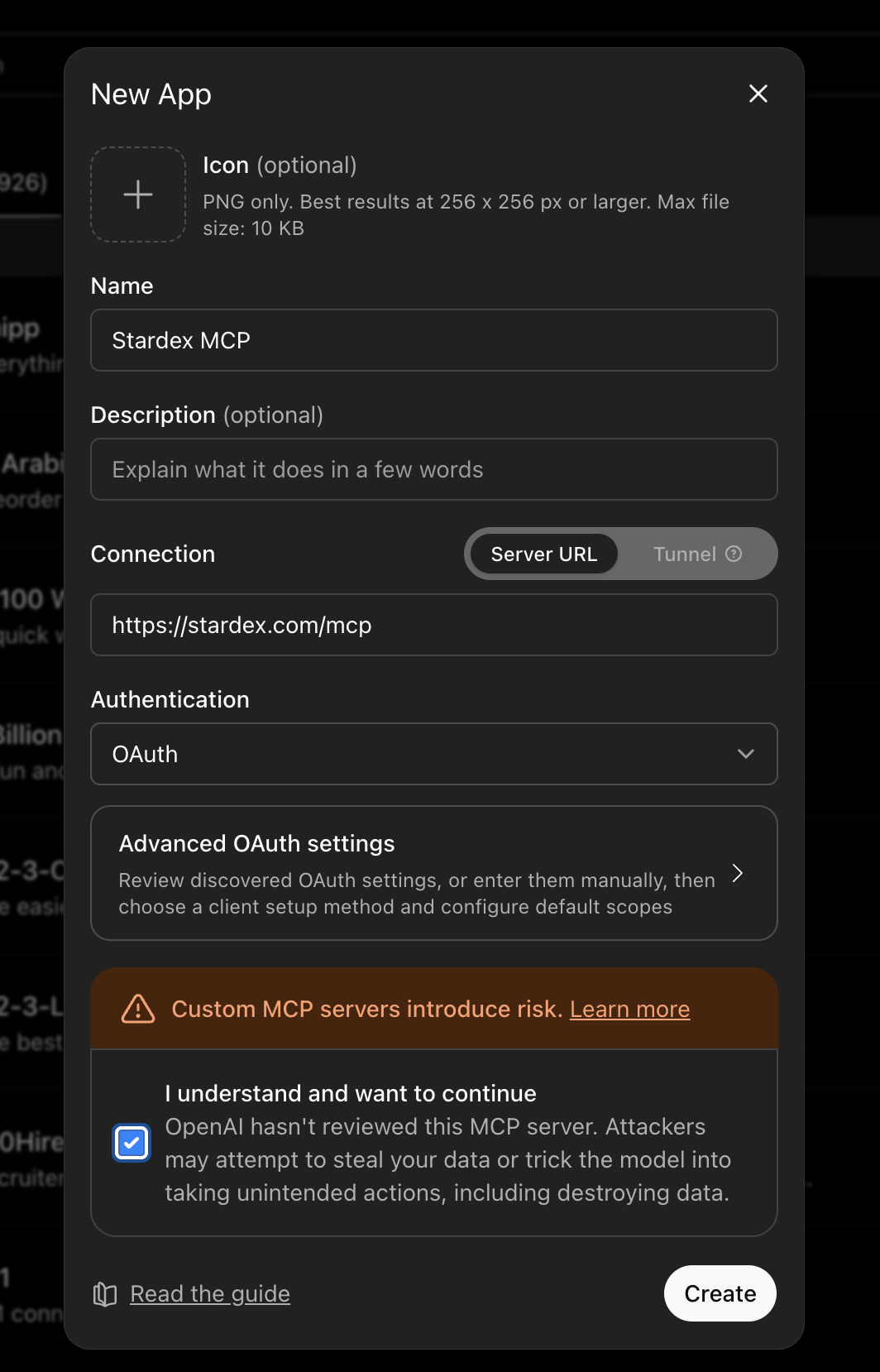Click the 'OpenAI hasn't reviewed' warning paragraph
This screenshot has height=1372, width=880.
pyautogui.click(x=447, y=1159)
